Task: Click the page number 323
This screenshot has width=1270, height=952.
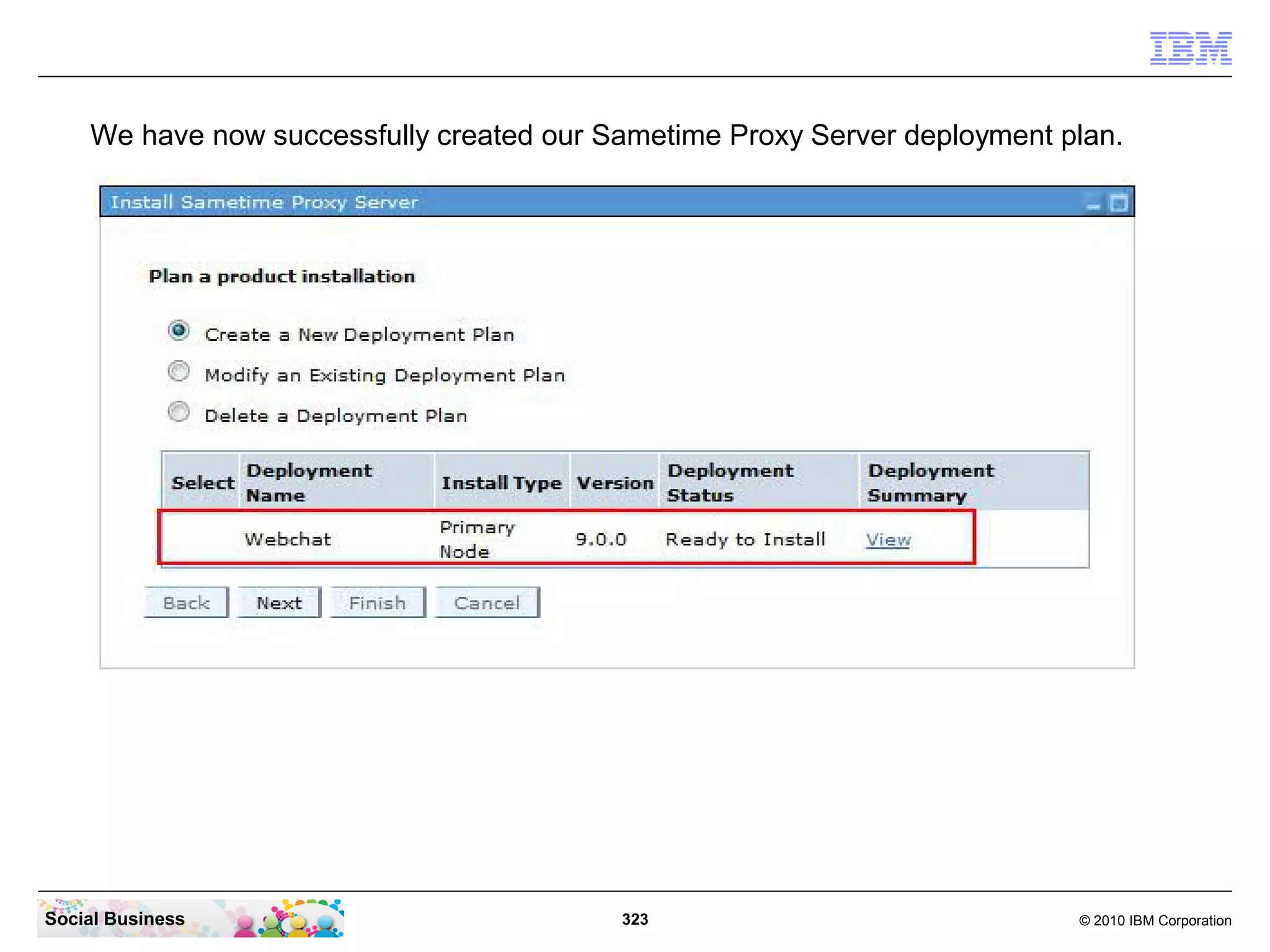Action: [635, 919]
